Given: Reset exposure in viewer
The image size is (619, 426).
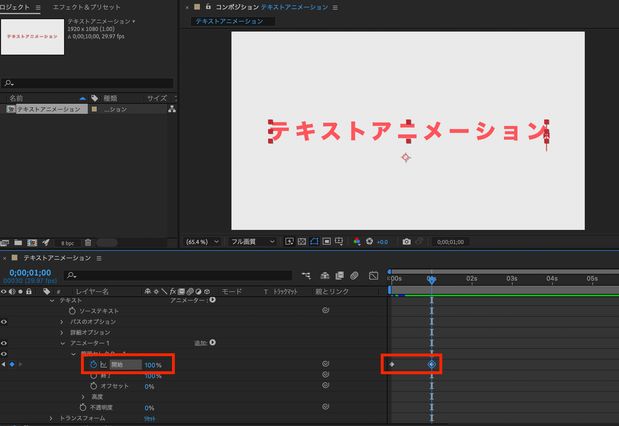Looking at the screenshot, I should click(x=370, y=241).
